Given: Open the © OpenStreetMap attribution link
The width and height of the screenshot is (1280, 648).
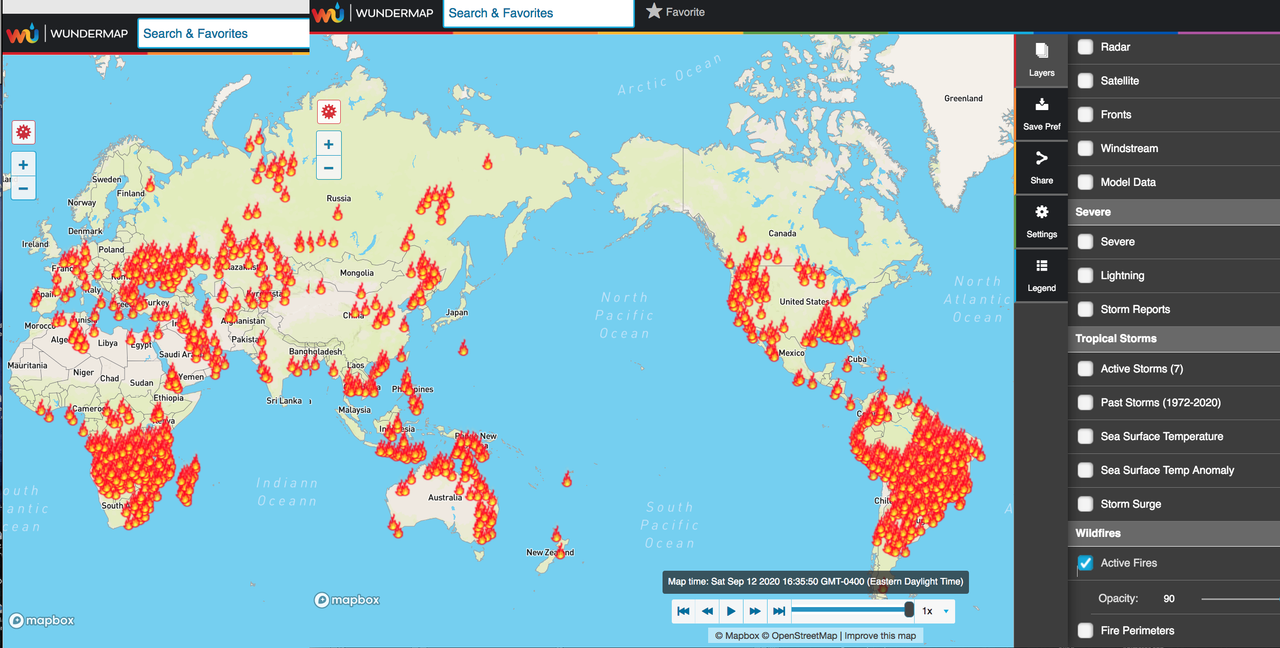Looking at the screenshot, I should pyautogui.click(x=800, y=636).
